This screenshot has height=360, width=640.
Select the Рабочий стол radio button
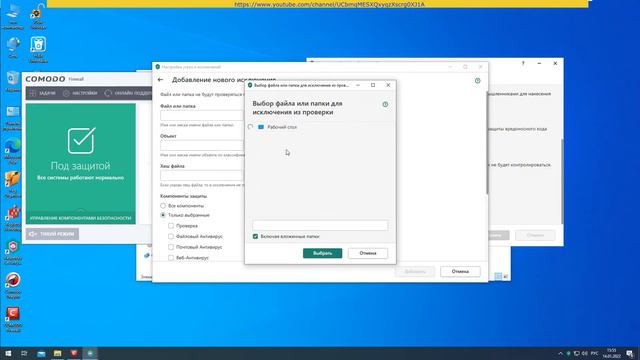pyautogui.click(x=250, y=127)
